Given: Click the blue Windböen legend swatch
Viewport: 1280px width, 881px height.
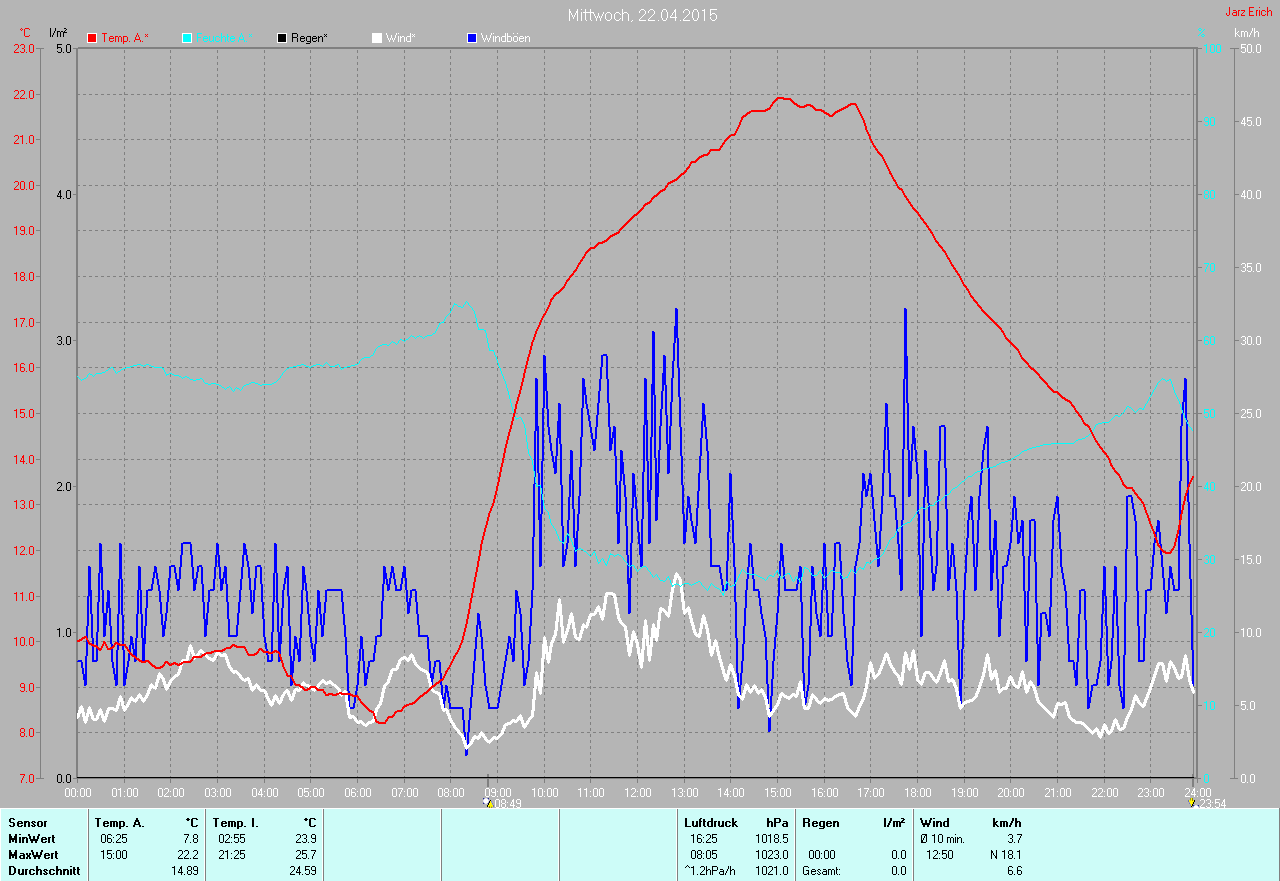Looking at the screenshot, I should pos(472,38).
